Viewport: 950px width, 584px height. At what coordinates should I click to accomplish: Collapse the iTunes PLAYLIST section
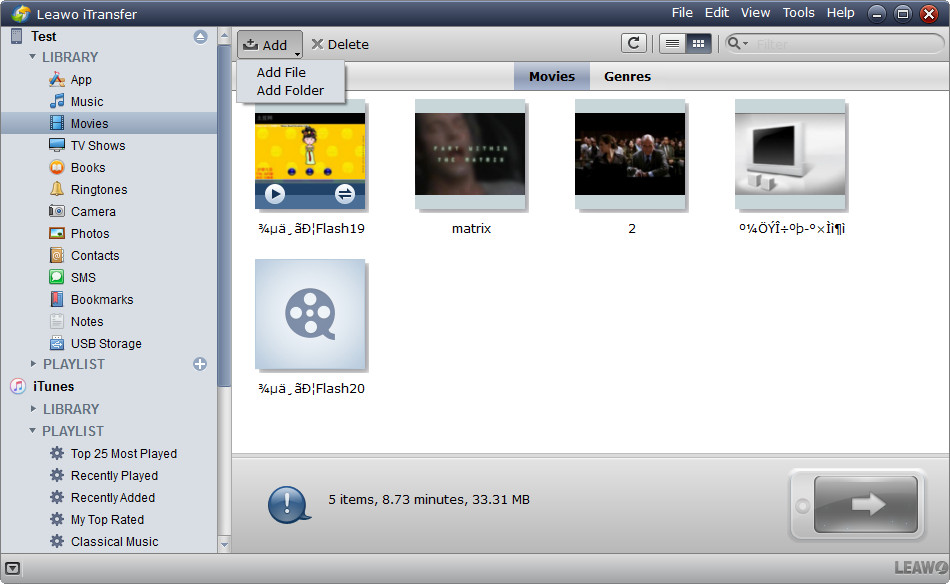point(32,431)
